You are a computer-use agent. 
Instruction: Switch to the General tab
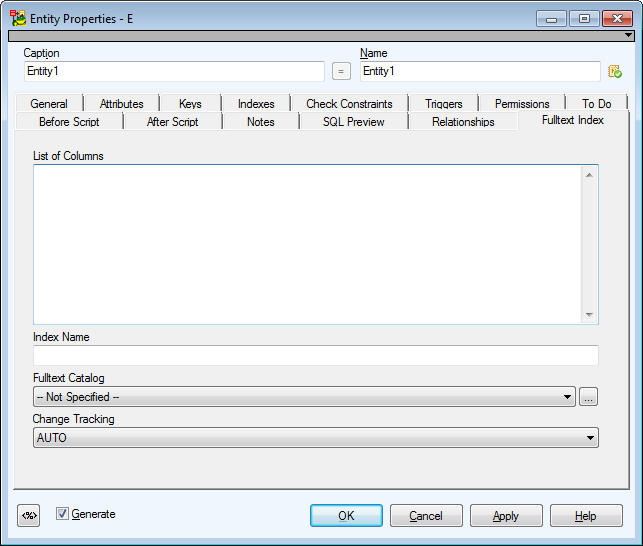pyautogui.click(x=49, y=104)
